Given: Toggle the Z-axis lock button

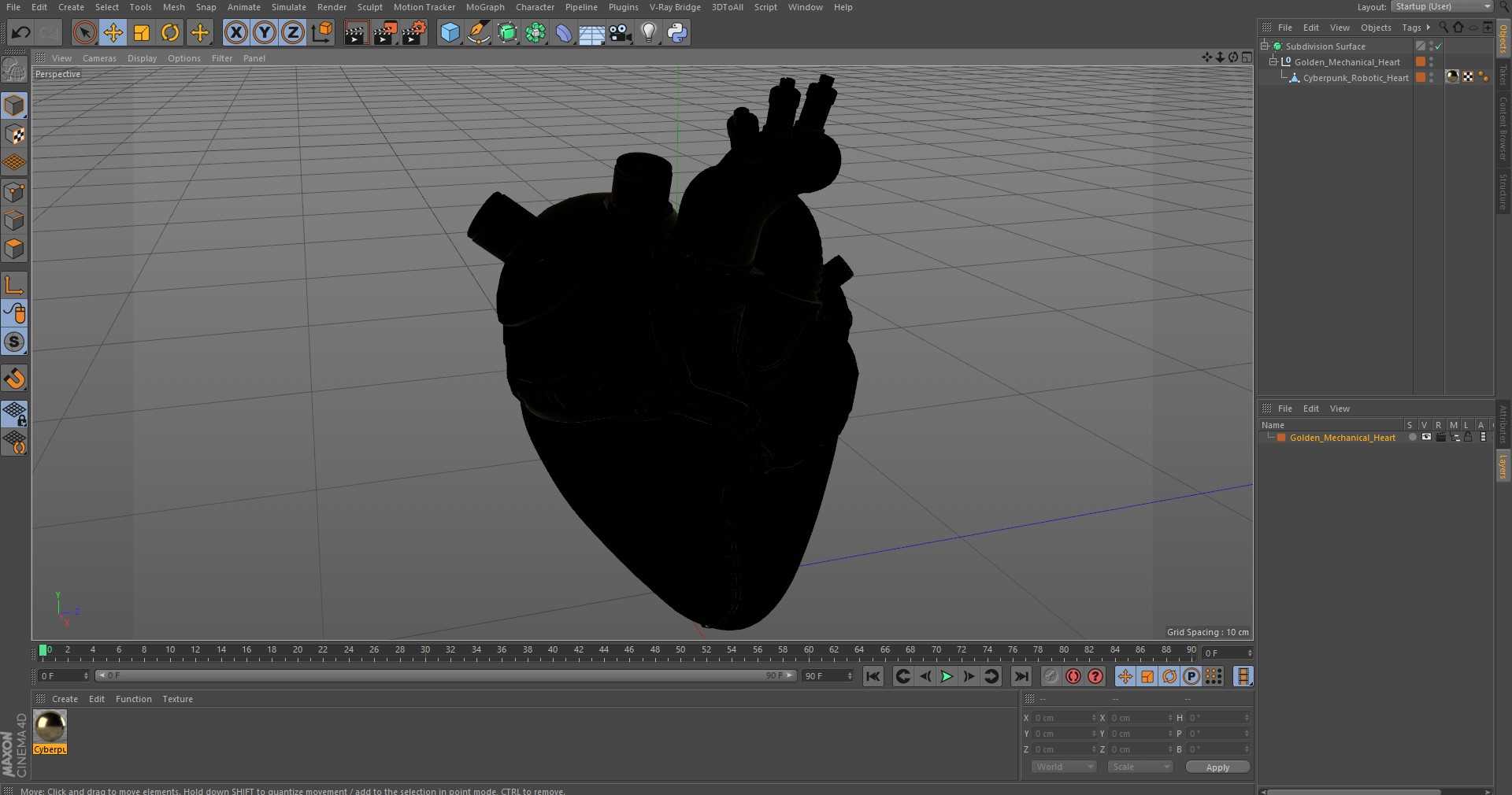Looking at the screenshot, I should [x=293, y=32].
